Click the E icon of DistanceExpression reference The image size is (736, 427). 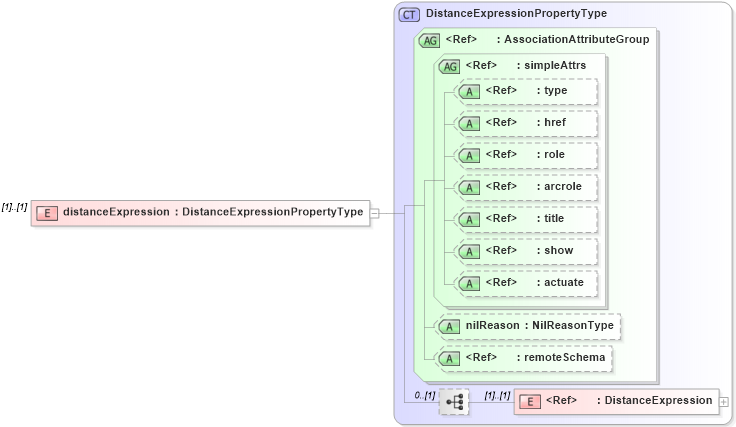point(529,402)
